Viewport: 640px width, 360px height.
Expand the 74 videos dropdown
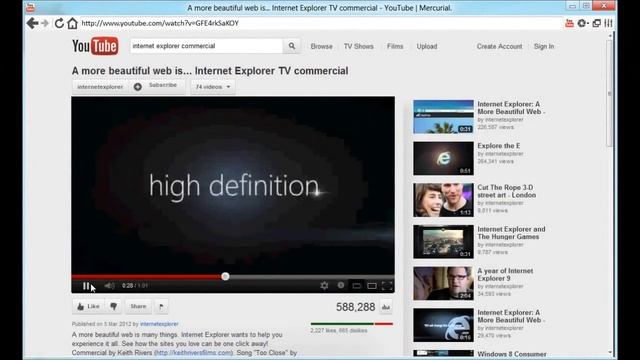[x=213, y=87]
